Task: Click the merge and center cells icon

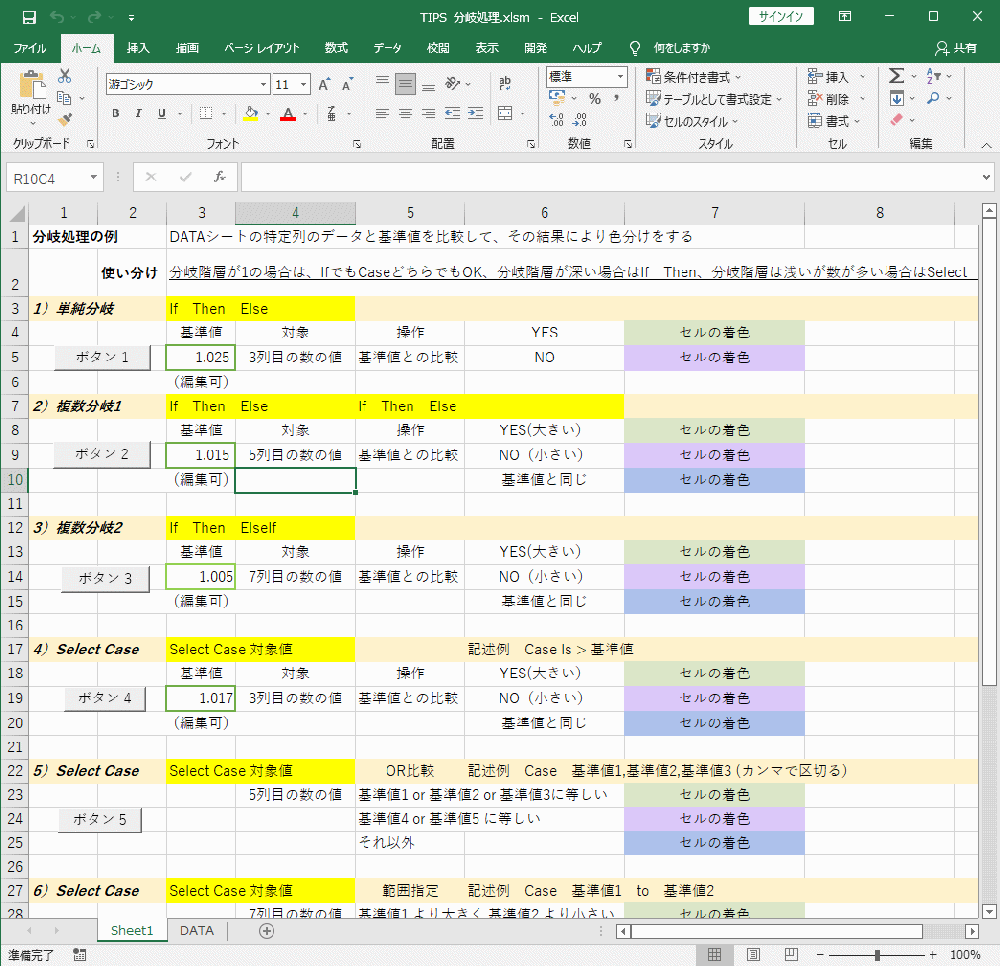Action: pos(505,113)
